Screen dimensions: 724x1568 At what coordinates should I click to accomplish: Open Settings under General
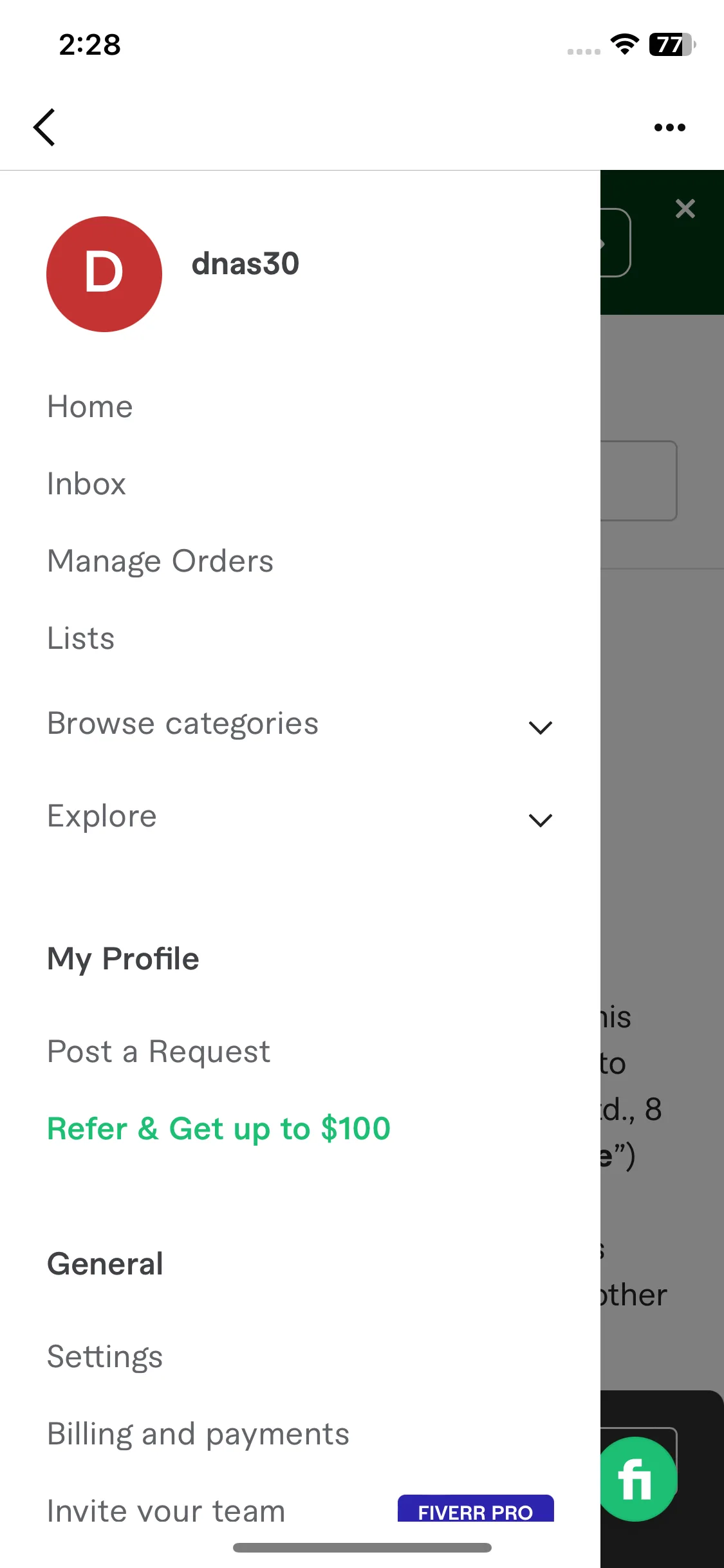click(x=105, y=1357)
